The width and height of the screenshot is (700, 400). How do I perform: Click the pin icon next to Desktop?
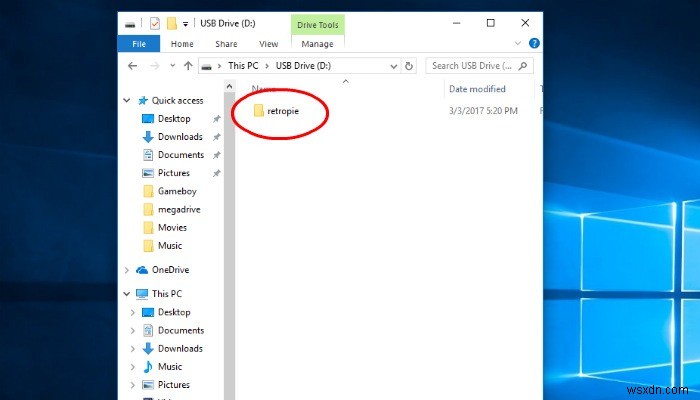tap(217, 119)
